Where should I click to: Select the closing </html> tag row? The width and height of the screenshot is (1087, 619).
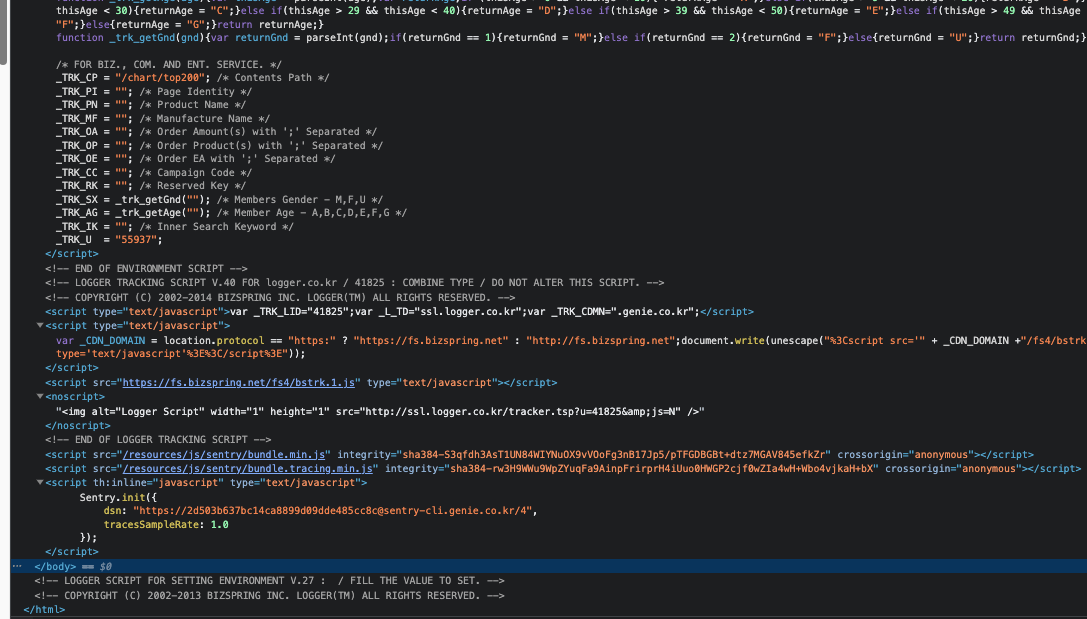point(44,610)
